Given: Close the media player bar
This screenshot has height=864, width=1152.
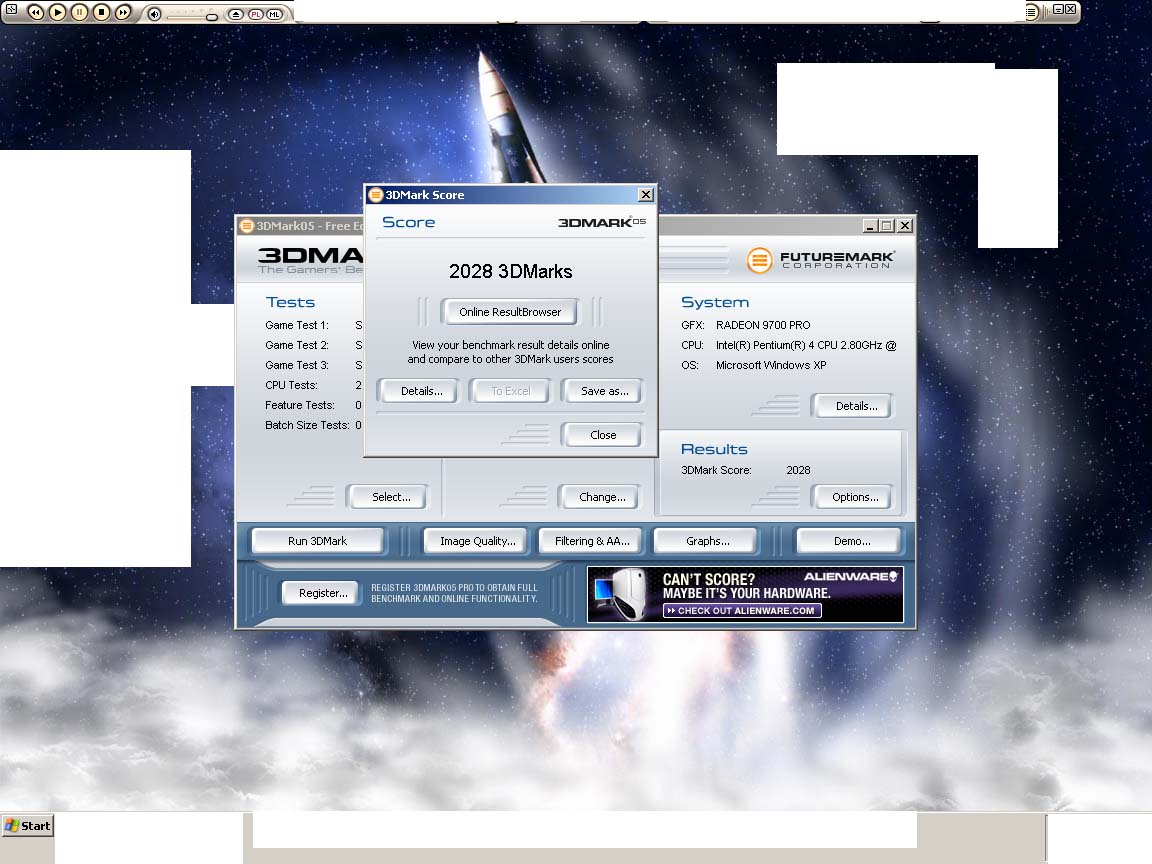Looking at the screenshot, I should click(x=1070, y=10).
